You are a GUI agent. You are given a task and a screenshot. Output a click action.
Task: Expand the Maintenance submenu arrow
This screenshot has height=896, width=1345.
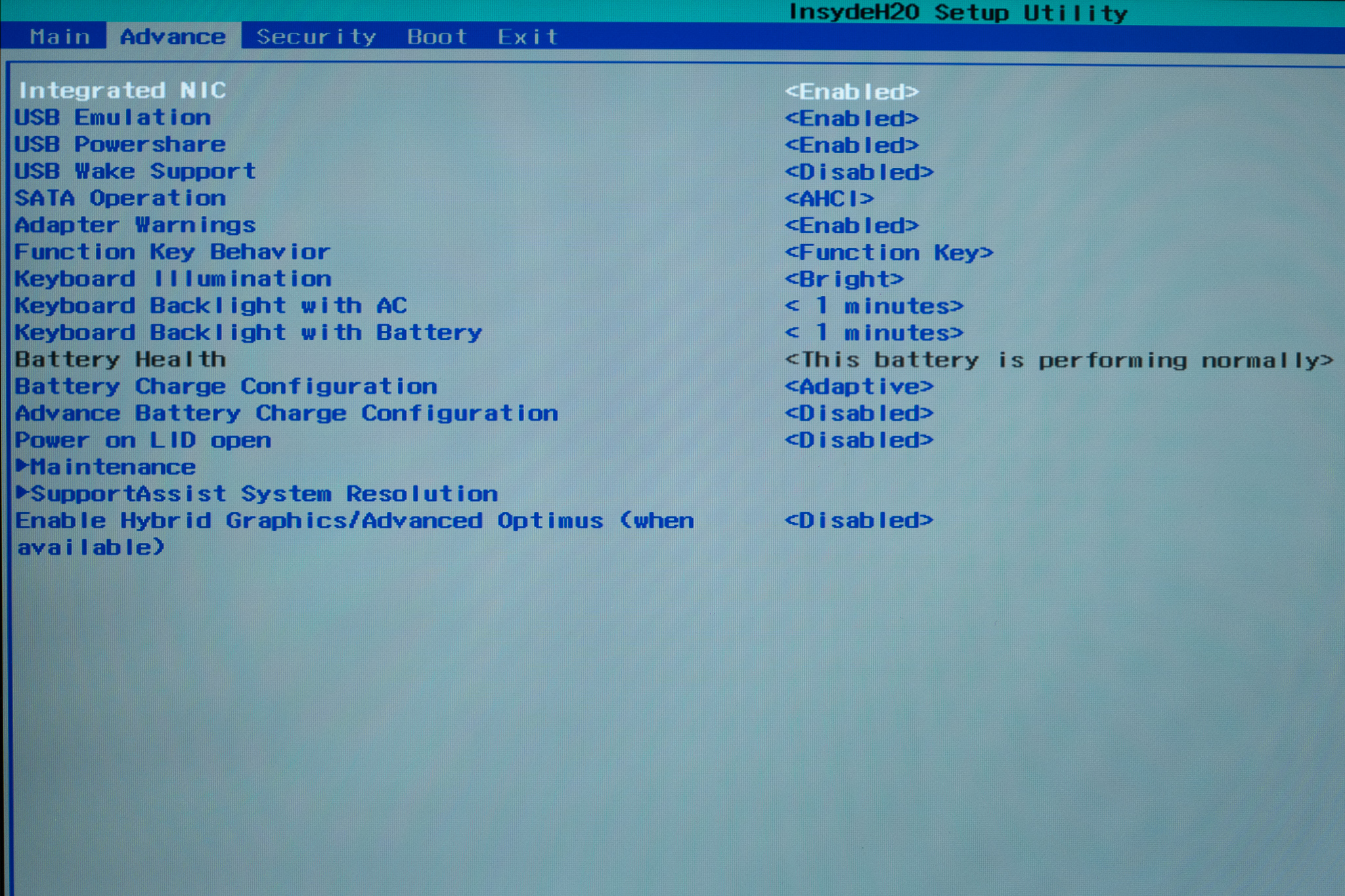[x=23, y=466]
